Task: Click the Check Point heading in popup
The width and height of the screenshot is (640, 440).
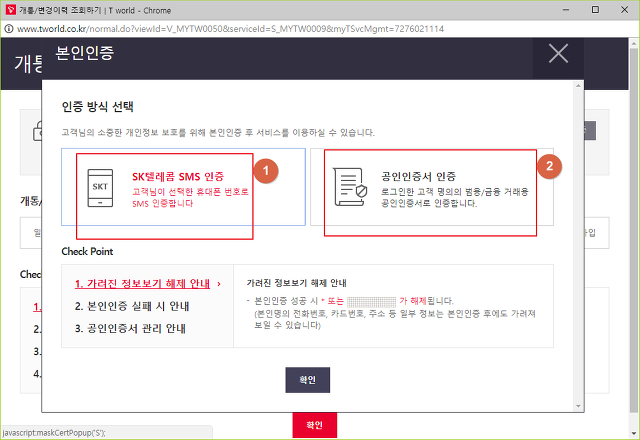Action: click(x=87, y=251)
